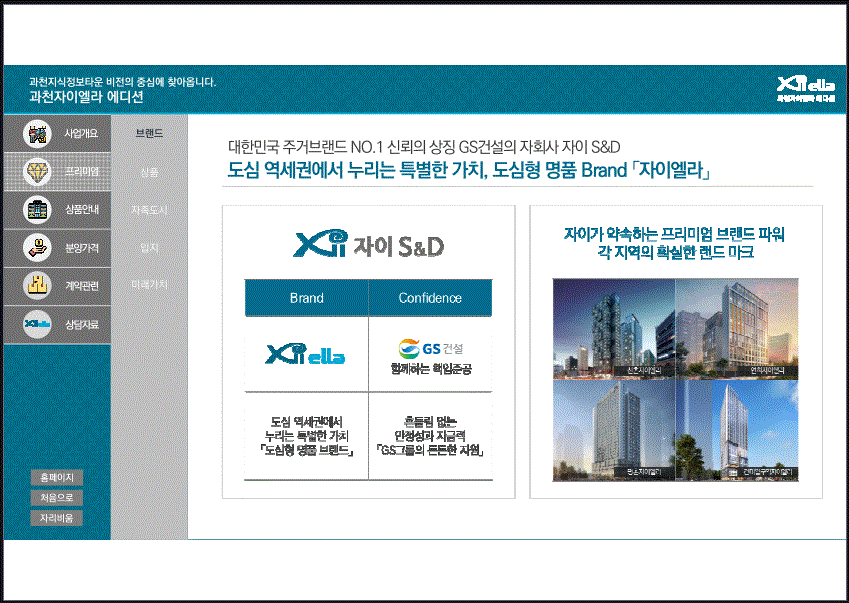
Task: Click the Xi ella logo in the header
Action: click(806, 88)
